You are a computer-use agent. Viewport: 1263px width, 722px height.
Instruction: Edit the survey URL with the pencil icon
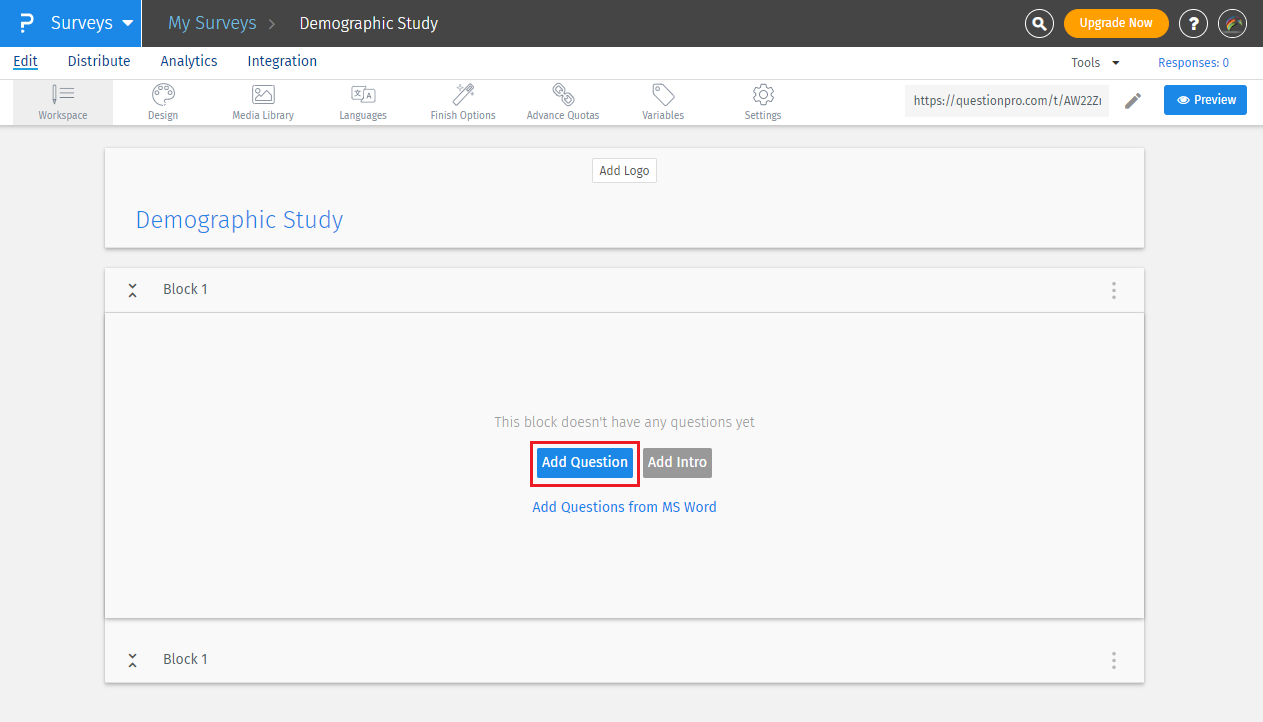[1133, 100]
